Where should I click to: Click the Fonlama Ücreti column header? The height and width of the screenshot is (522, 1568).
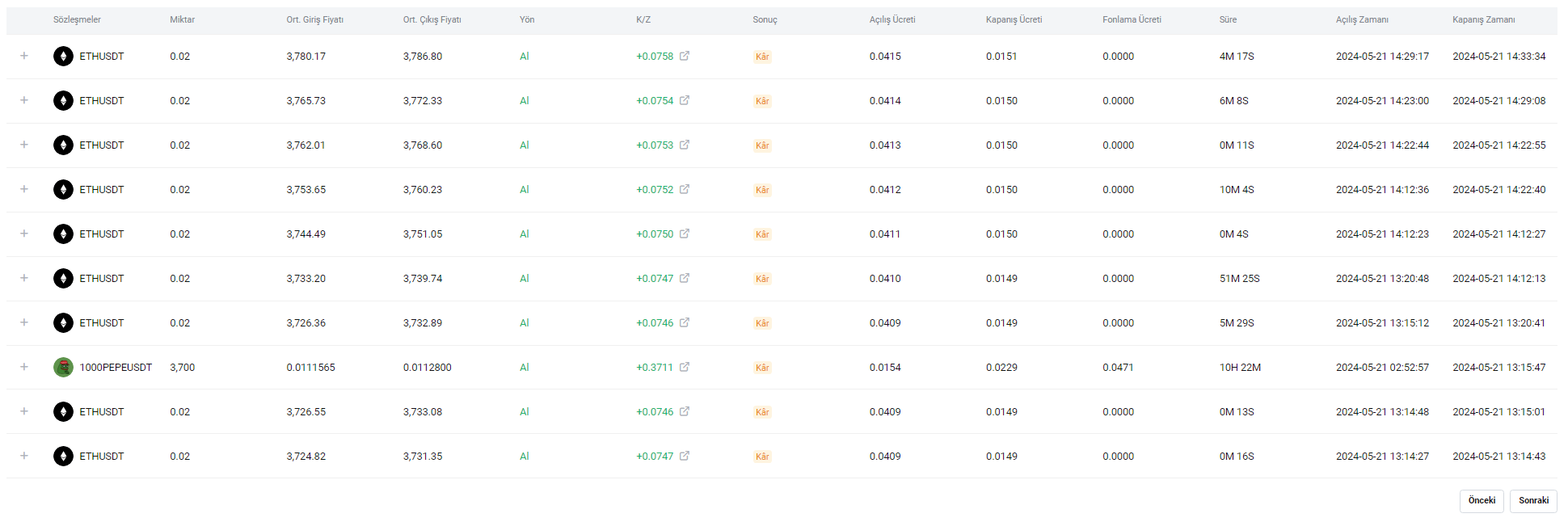click(1132, 19)
